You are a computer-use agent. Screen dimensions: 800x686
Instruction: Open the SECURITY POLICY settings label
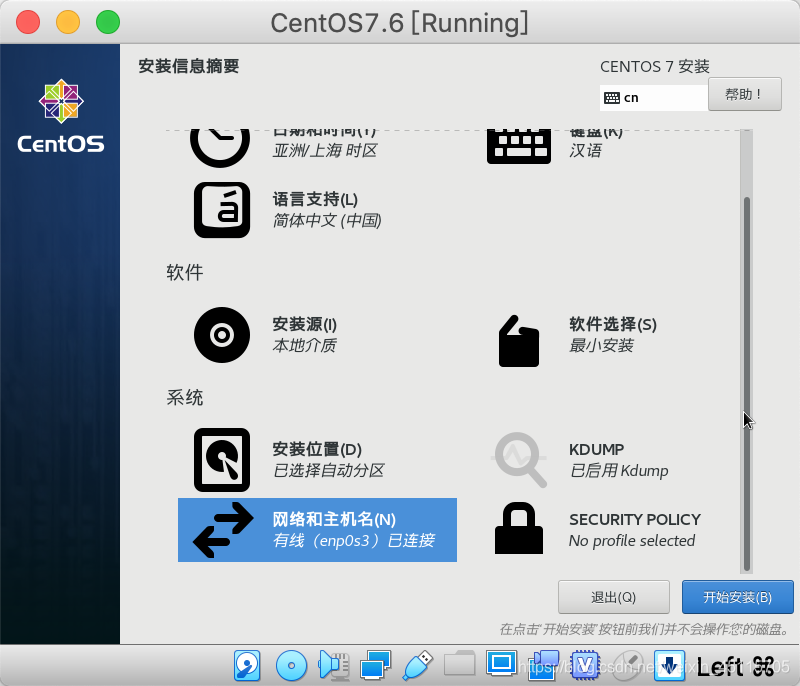(x=635, y=520)
